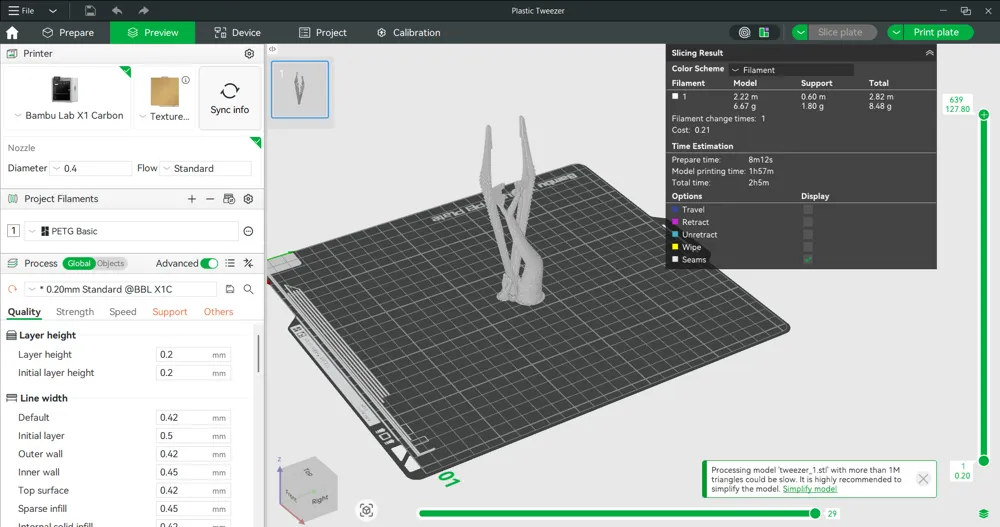Reset process preset changes
The width and height of the screenshot is (1000, 527).
(x=12, y=289)
